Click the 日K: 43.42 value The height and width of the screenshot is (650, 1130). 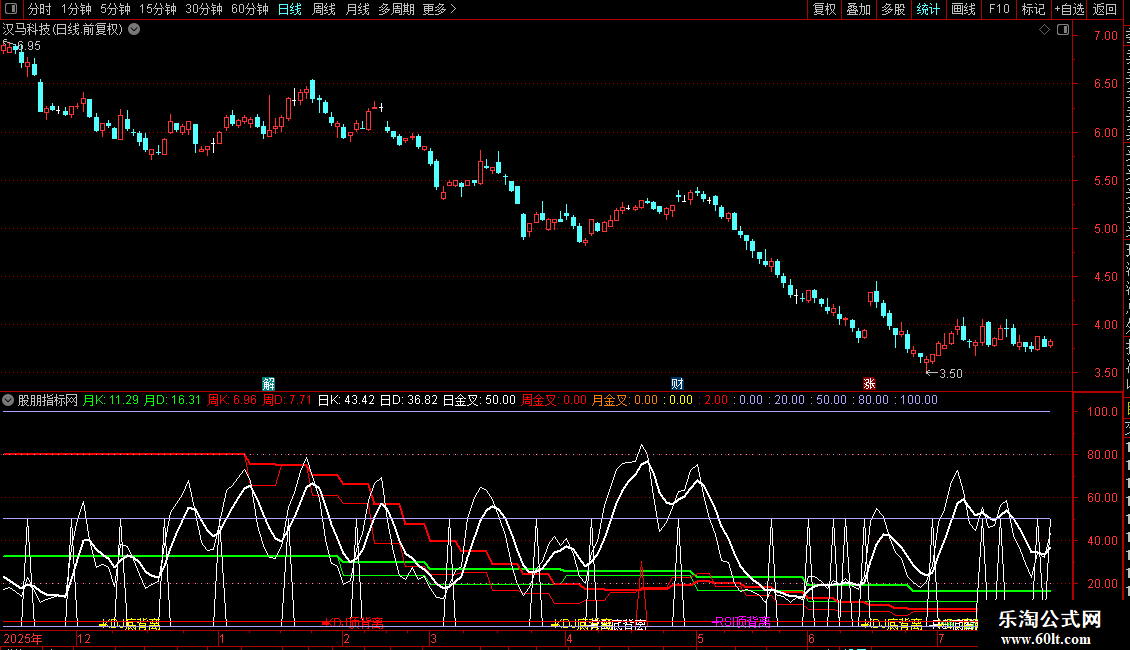(347, 400)
